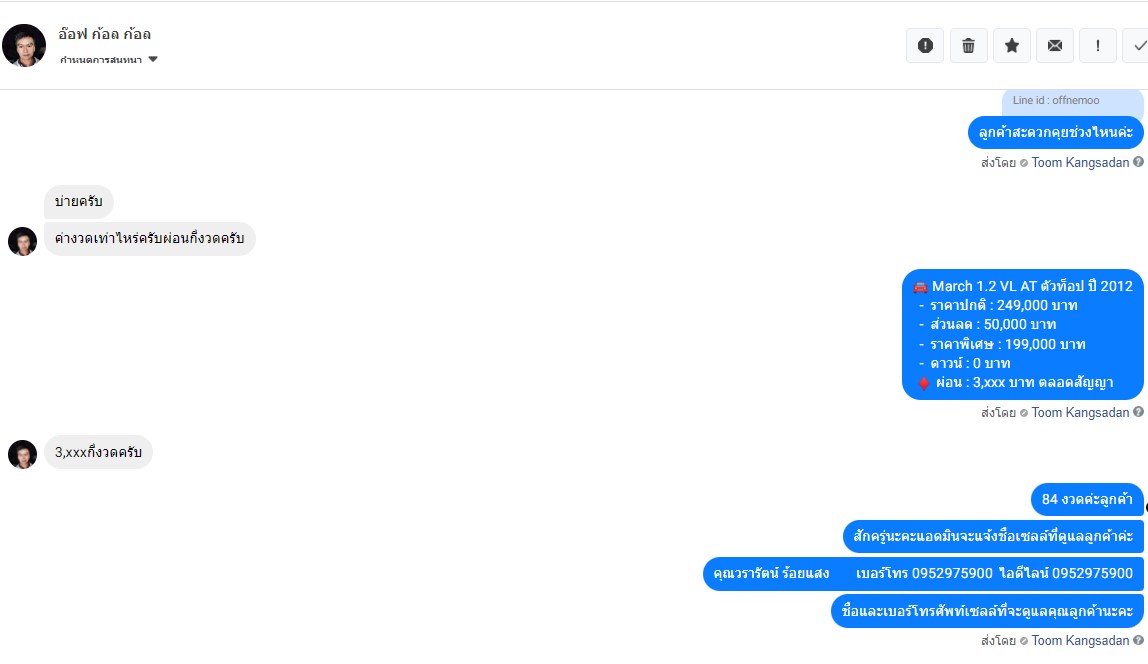Expand the dropdown arrow under the contact name
This screenshot has height=664, width=1148.
pyautogui.click(x=152, y=59)
